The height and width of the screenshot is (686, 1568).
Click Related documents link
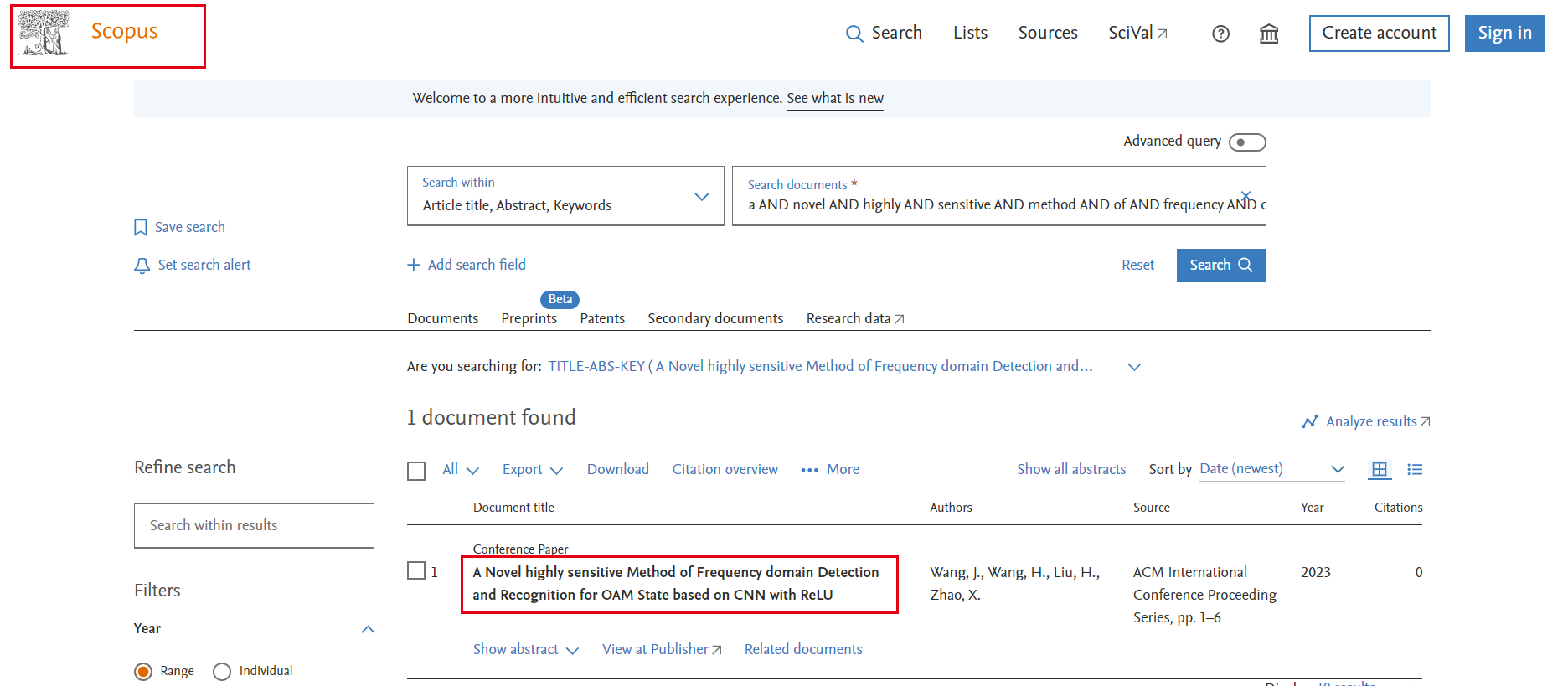(x=803, y=649)
